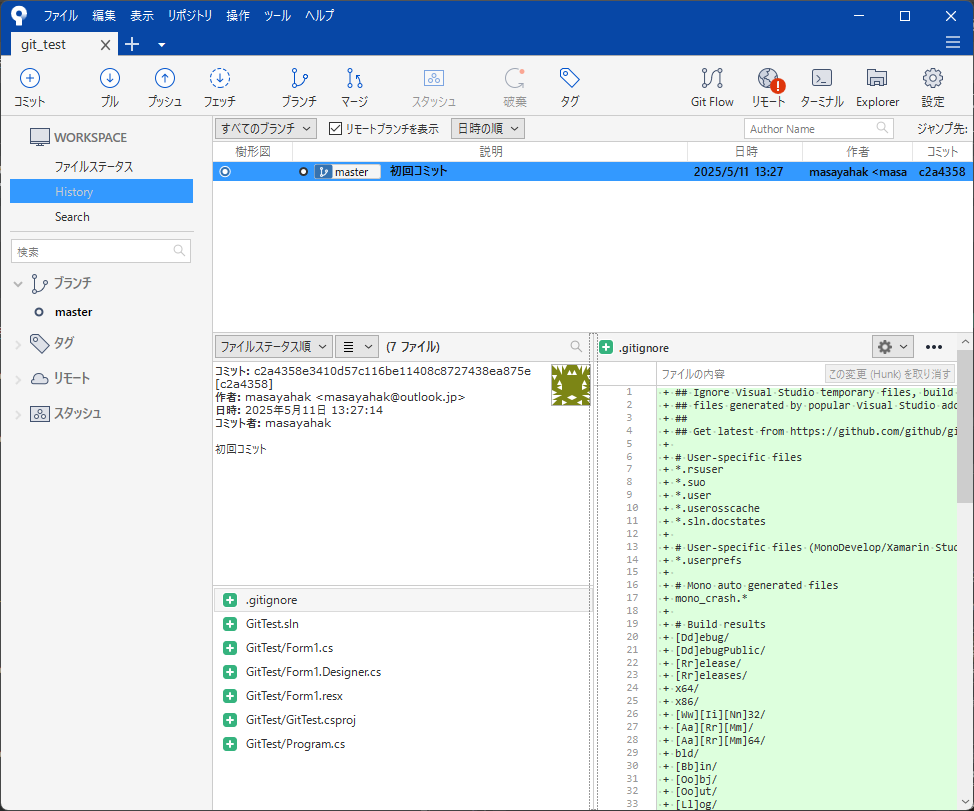Select .gitignore in the file list

pos(402,600)
